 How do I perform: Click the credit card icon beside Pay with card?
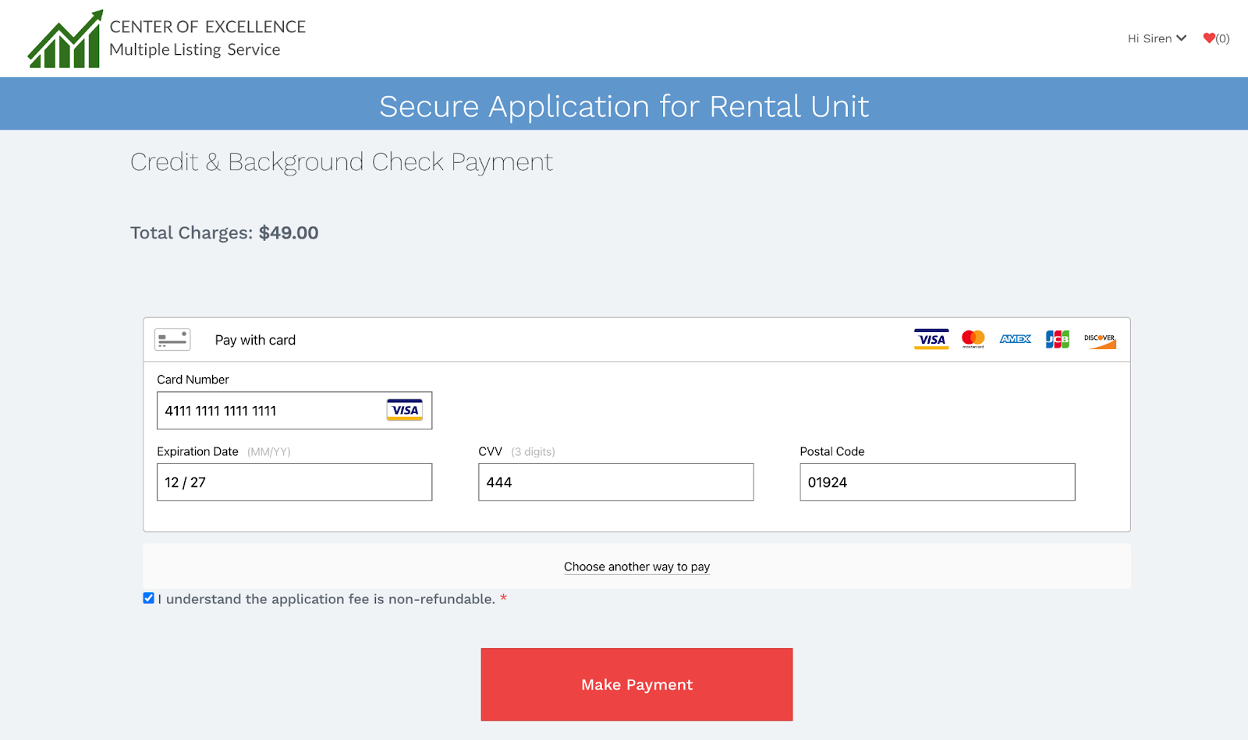click(172, 340)
